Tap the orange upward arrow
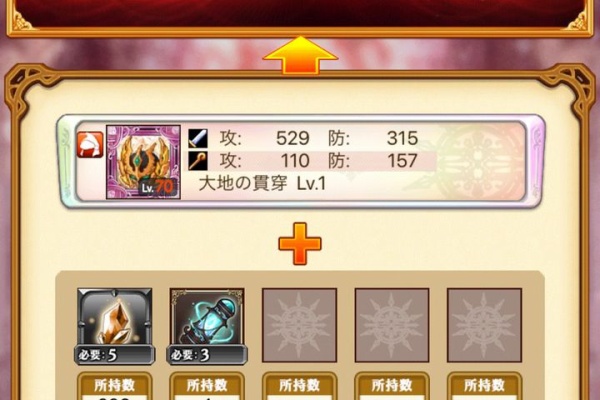This screenshot has height=400, width=600. 300,55
